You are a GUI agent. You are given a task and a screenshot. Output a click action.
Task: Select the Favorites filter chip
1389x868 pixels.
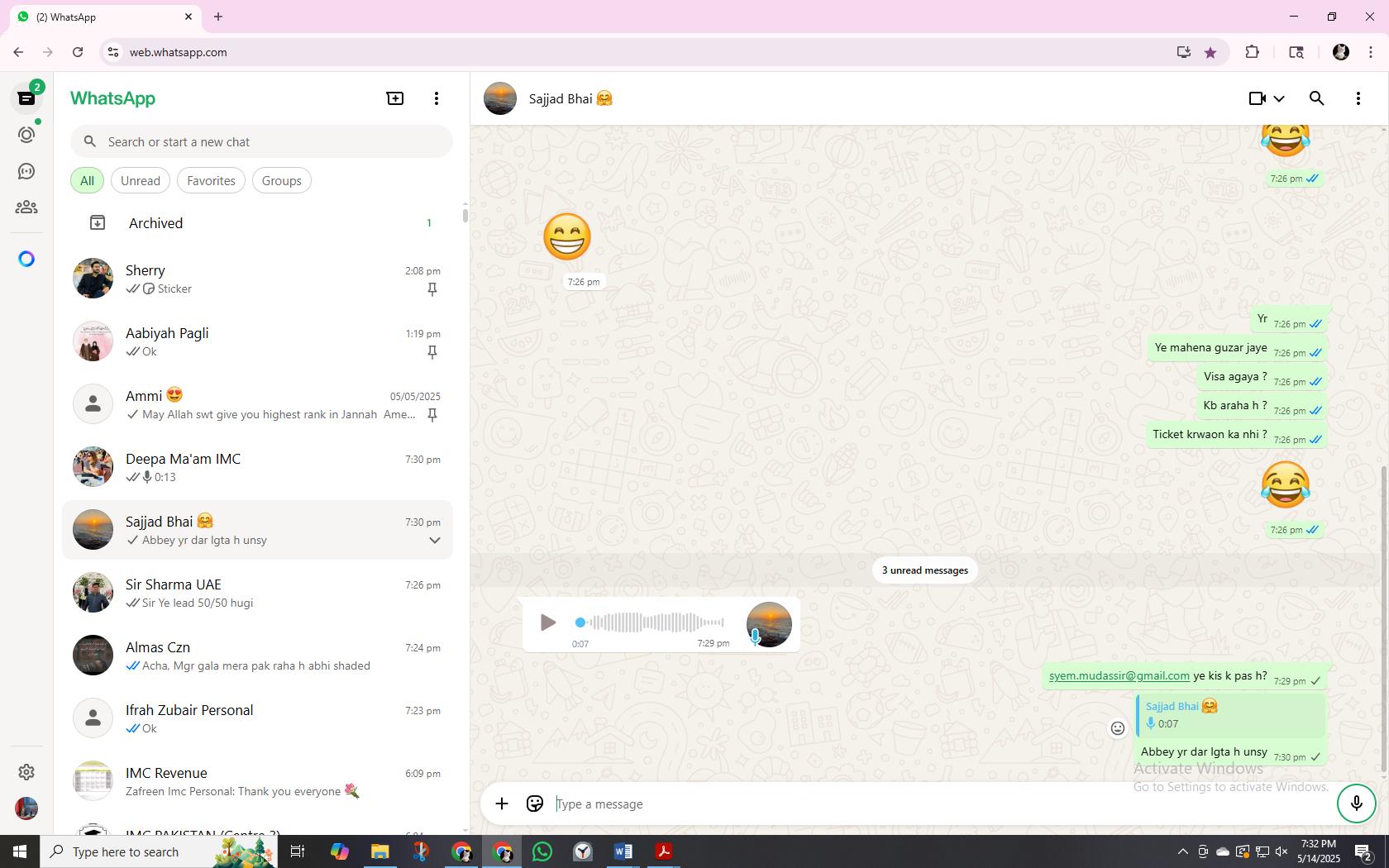click(x=211, y=180)
